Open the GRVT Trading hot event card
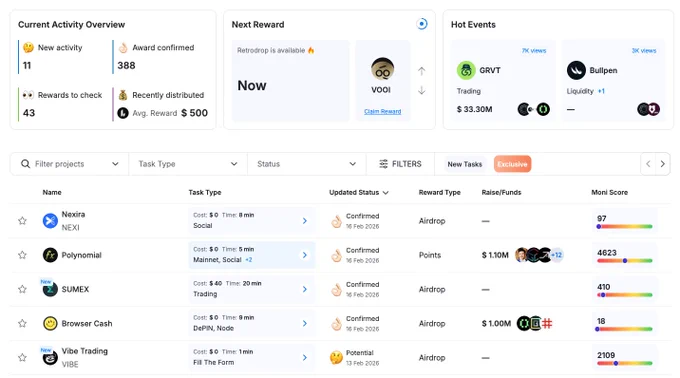The height and width of the screenshot is (378, 680). [x=503, y=81]
